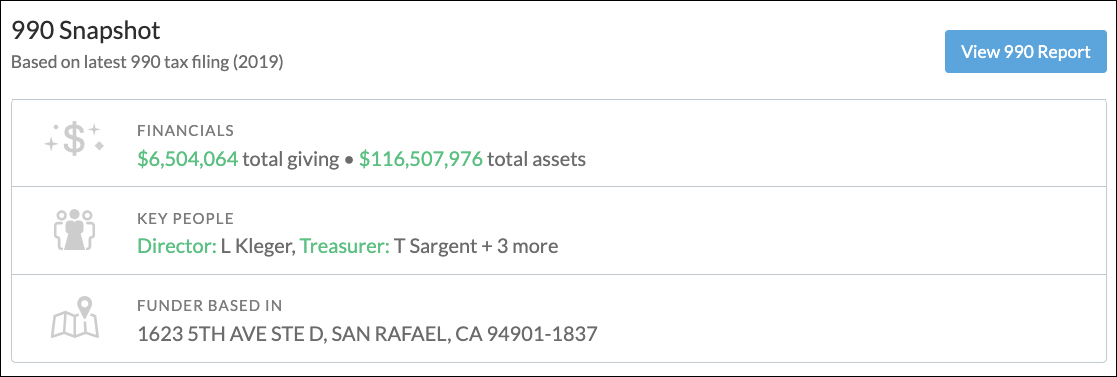The width and height of the screenshot is (1117, 377).
Task: Click the green Director label
Action: (177, 247)
